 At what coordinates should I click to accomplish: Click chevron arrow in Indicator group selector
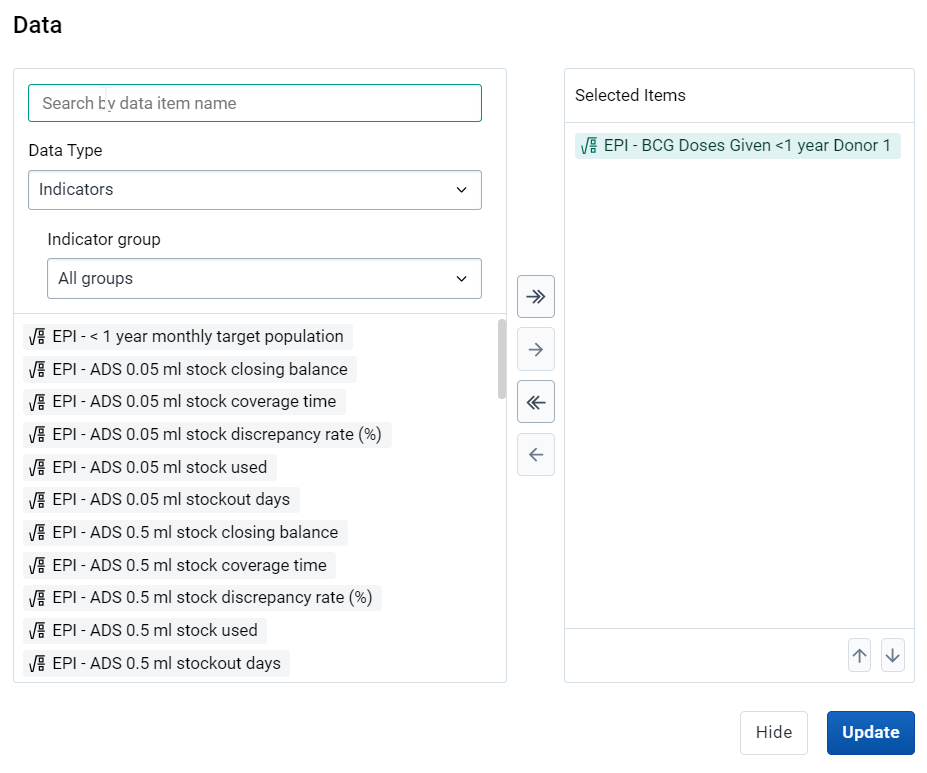tap(462, 278)
